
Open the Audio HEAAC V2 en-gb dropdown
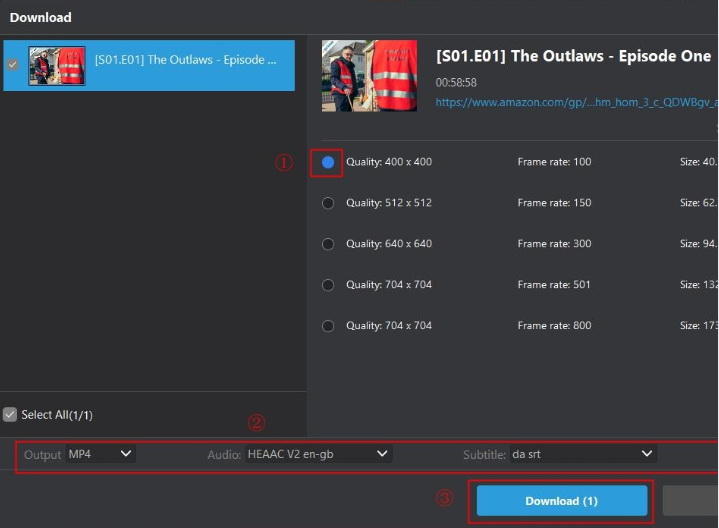tap(318, 454)
